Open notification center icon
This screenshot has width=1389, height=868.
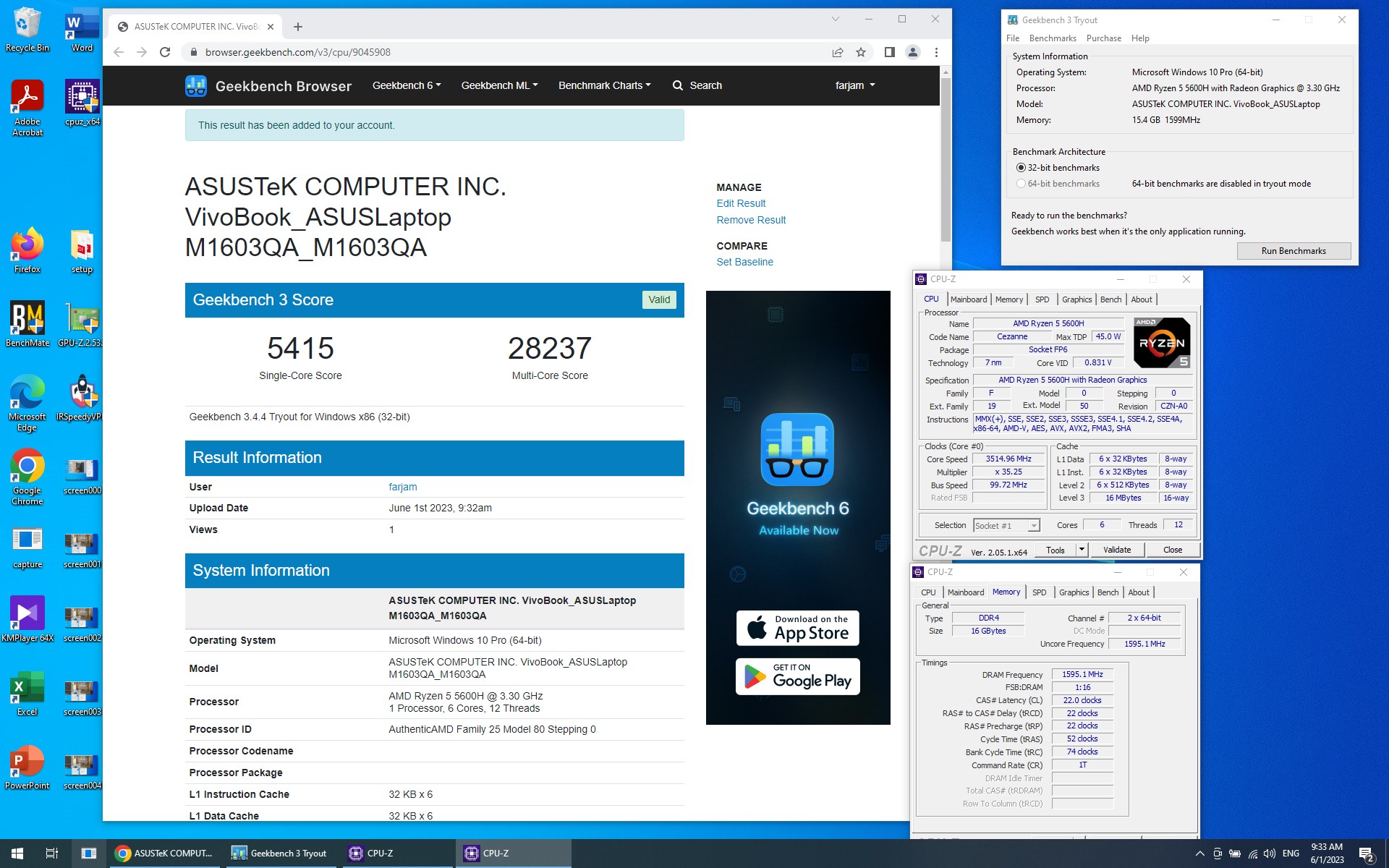1367,854
